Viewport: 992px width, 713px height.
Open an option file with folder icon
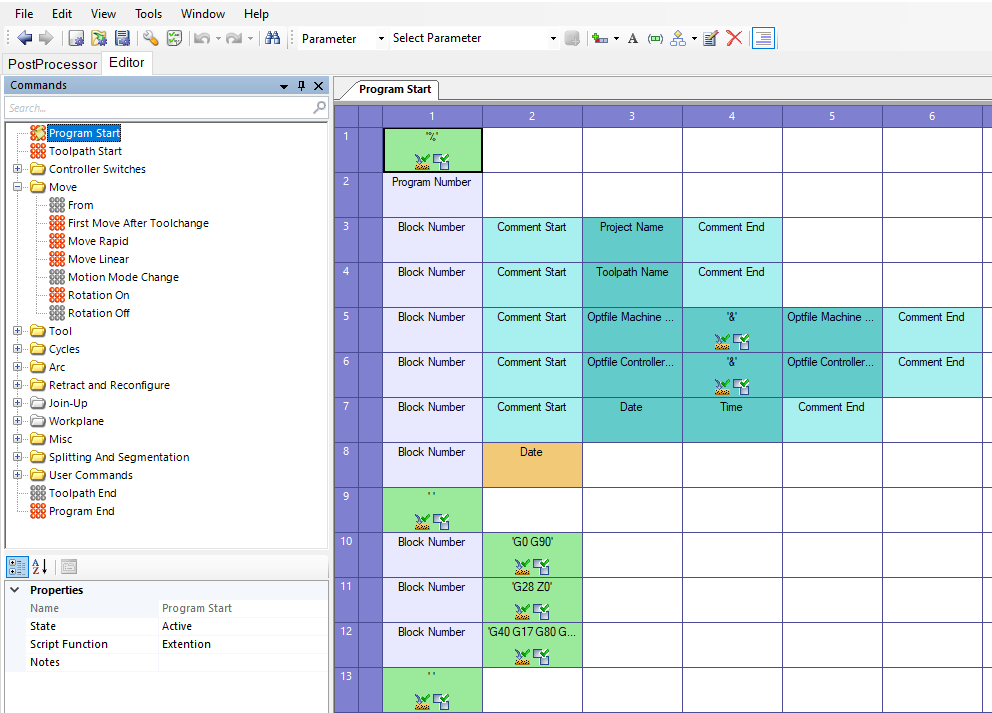click(x=99, y=38)
